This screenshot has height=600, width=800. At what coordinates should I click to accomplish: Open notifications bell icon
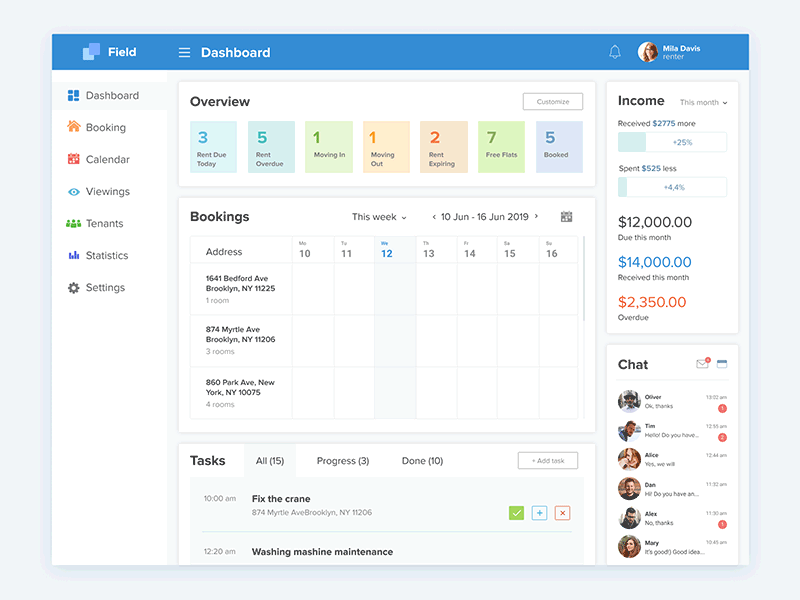click(x=615, y=52)
